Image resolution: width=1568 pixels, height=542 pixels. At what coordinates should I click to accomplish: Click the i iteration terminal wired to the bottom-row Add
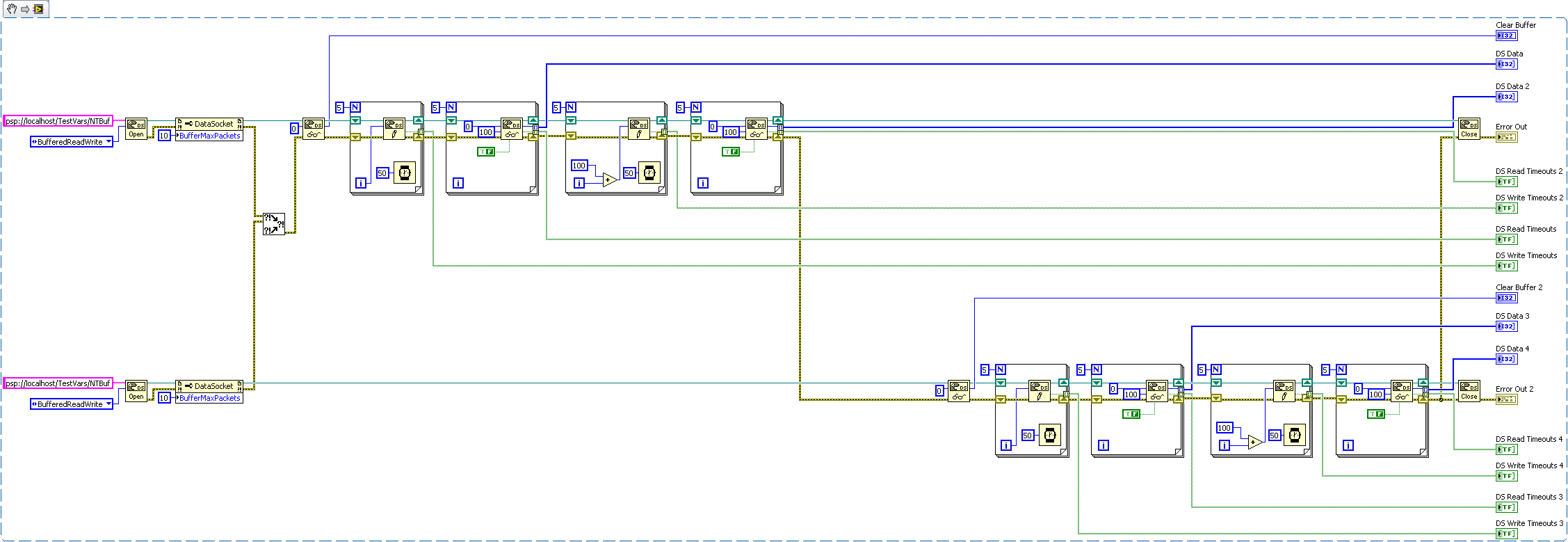click(x=1225, y=445)
